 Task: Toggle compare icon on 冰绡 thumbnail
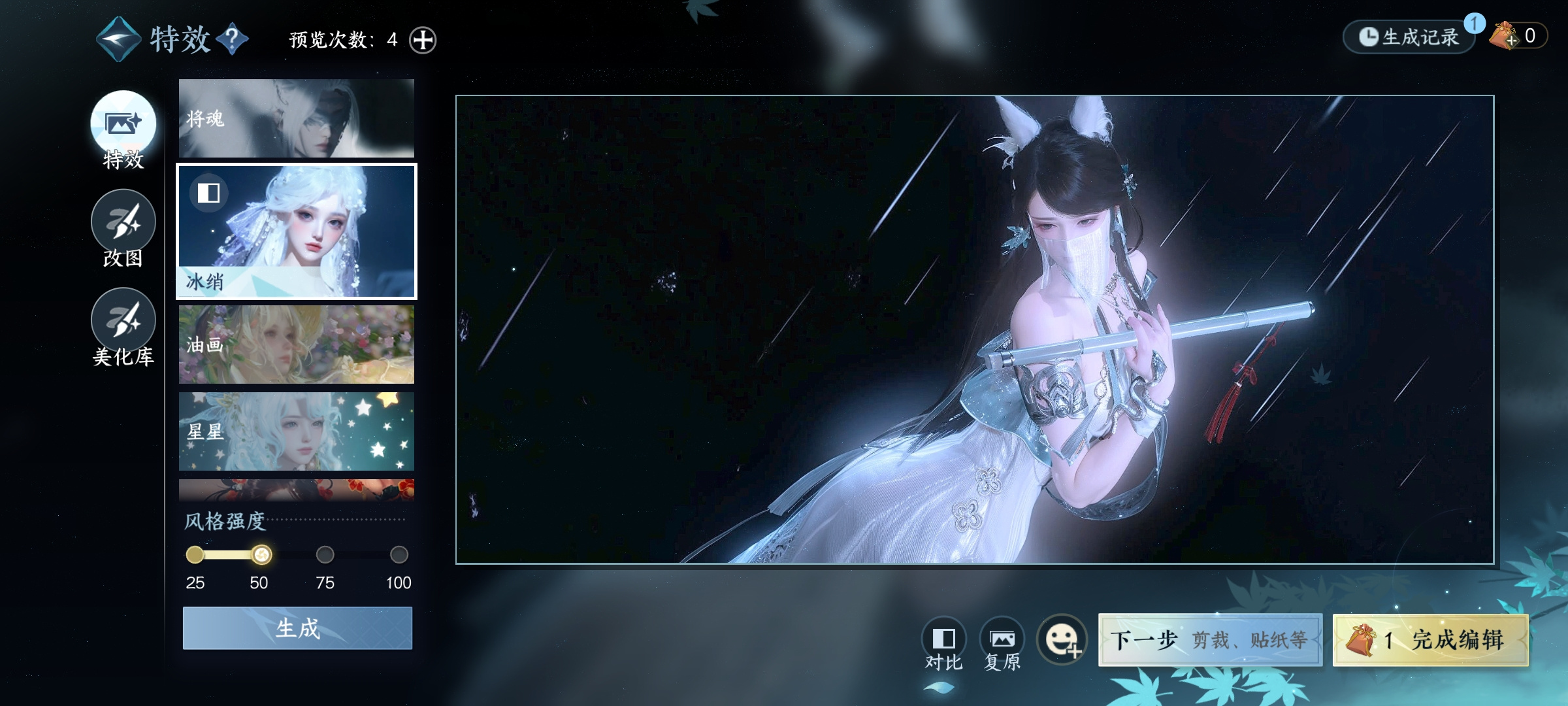click(x=208, y=193)
